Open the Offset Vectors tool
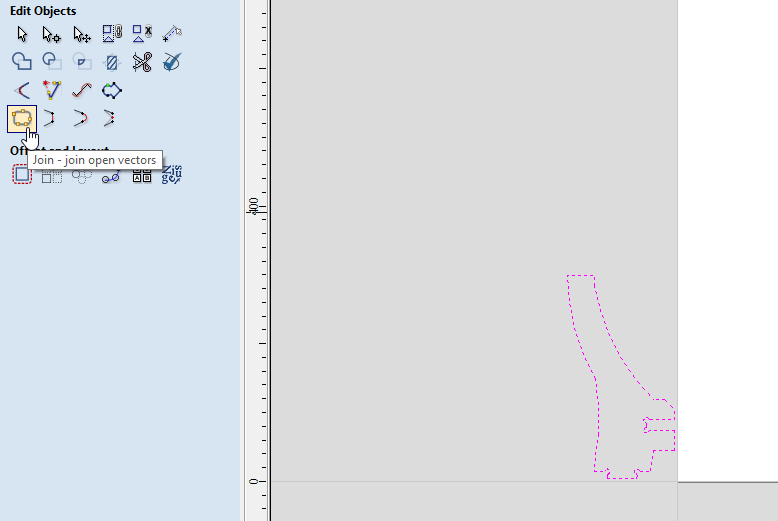778x521 pixels. pyautogui.click(x=22, y=175)
